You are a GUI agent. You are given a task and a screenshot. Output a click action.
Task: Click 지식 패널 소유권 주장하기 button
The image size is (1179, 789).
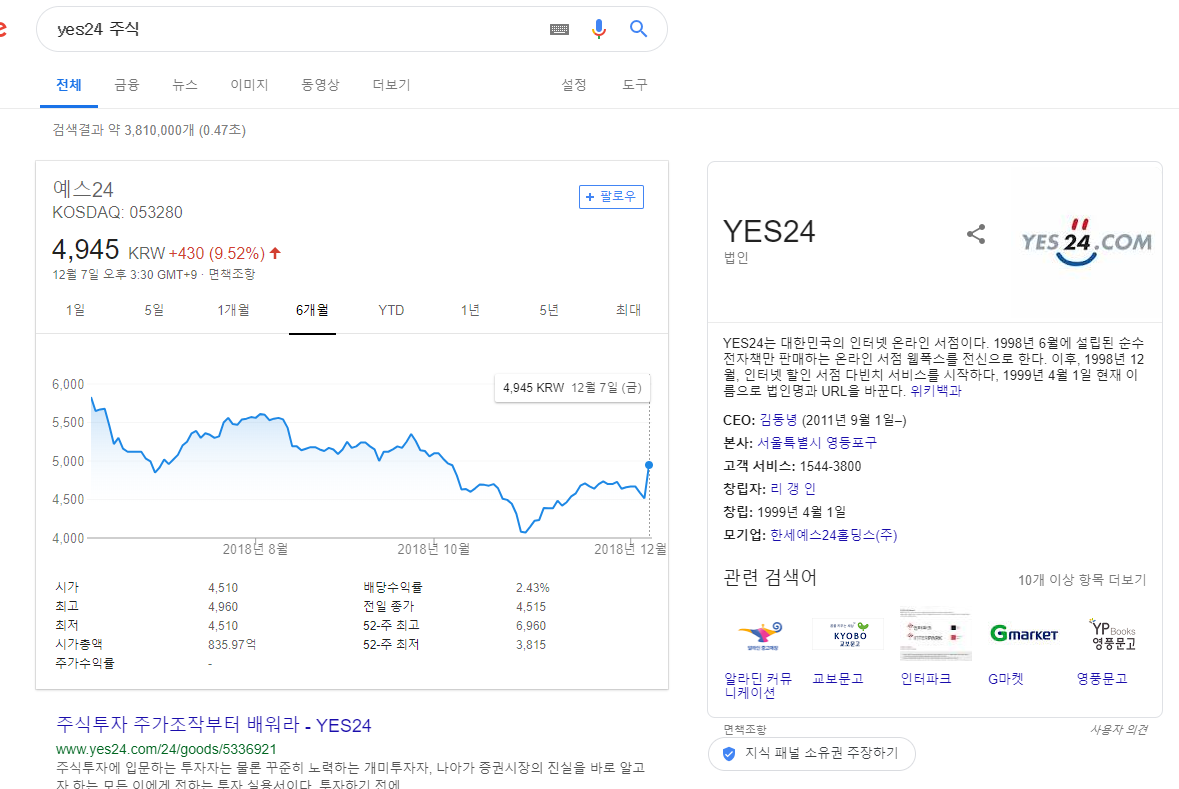pyautogui.click(x=811, y=754)
